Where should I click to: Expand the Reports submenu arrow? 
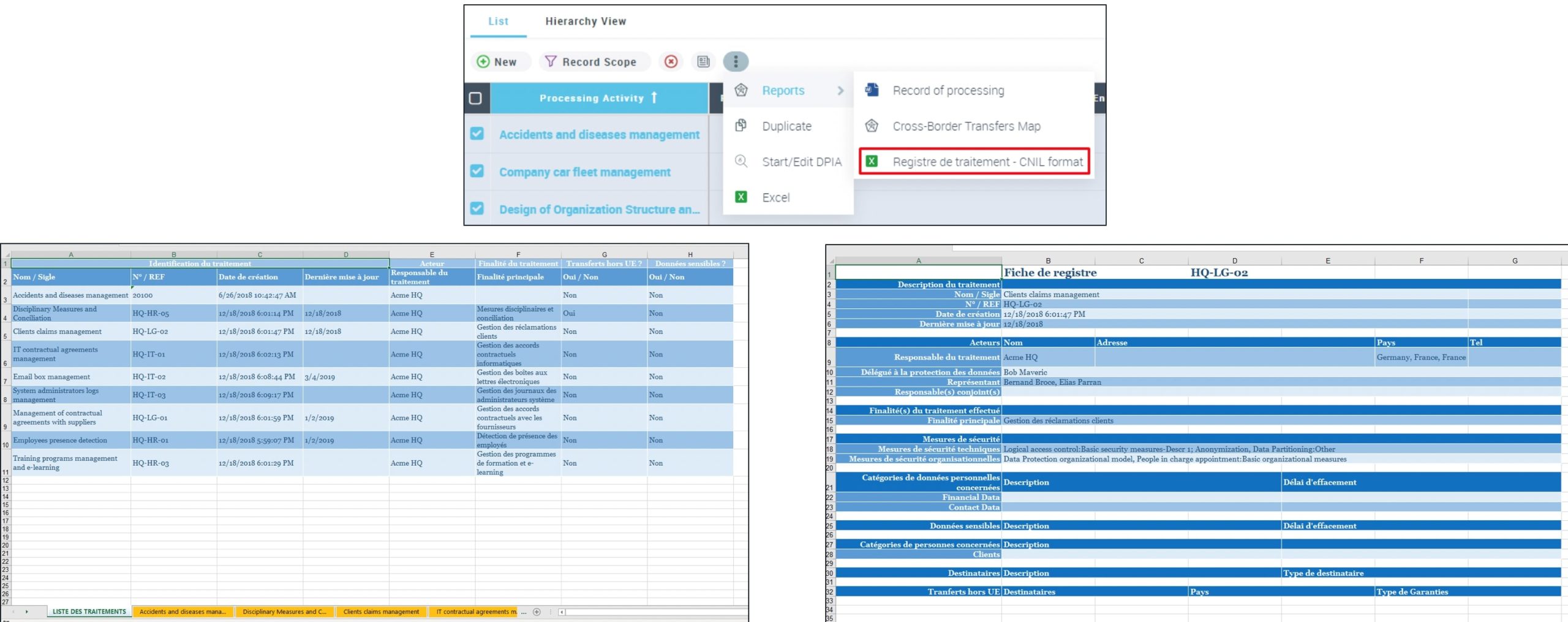pyautogui.click(x=840, y=91)
